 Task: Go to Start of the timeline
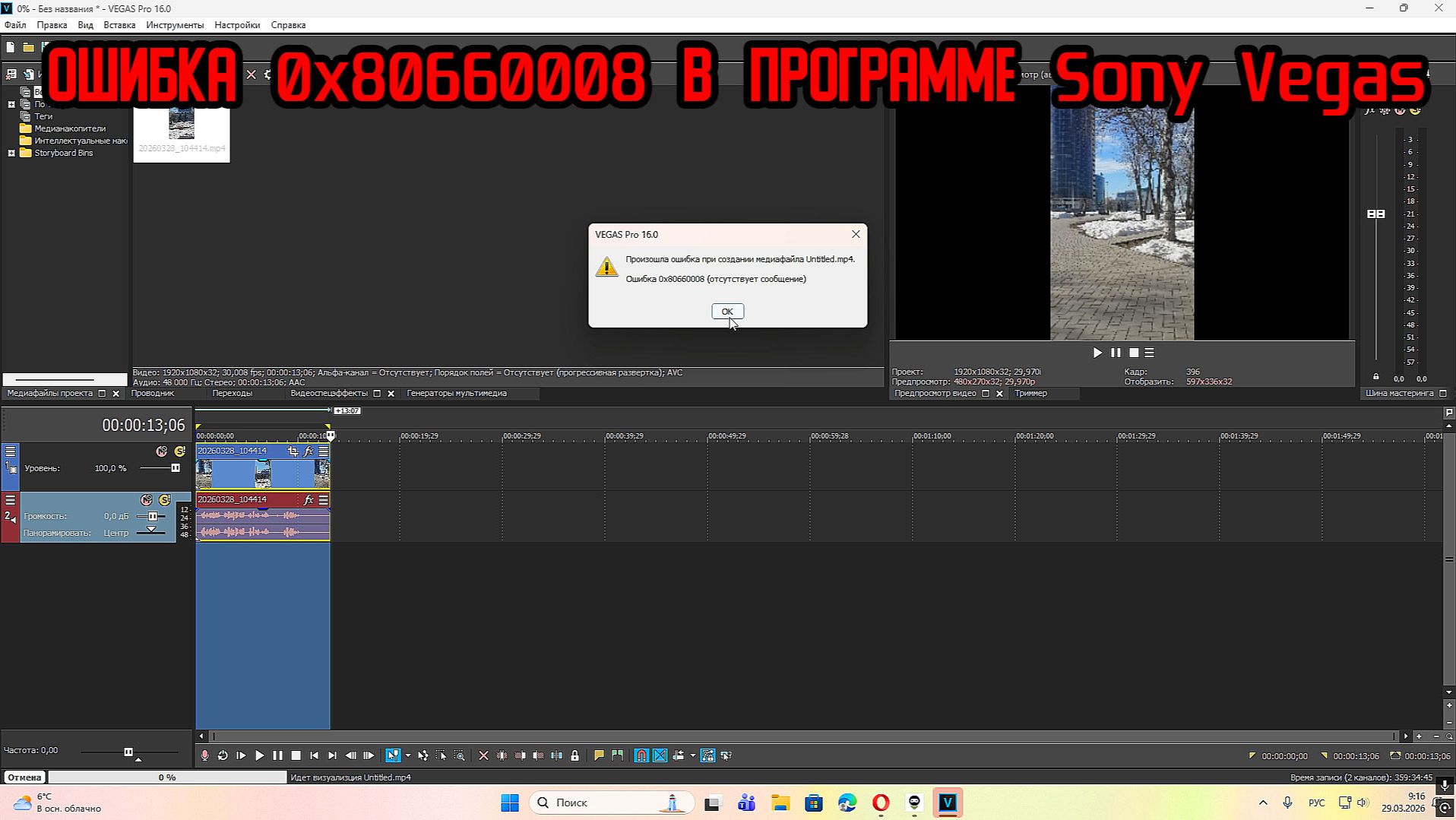coord(315,755)
